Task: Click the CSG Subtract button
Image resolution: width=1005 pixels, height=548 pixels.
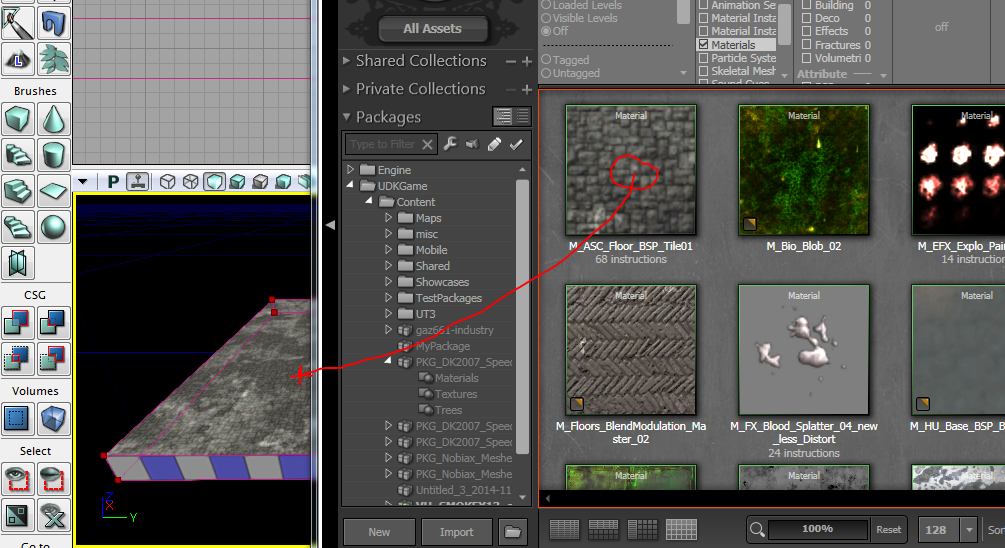Action: 53,323
